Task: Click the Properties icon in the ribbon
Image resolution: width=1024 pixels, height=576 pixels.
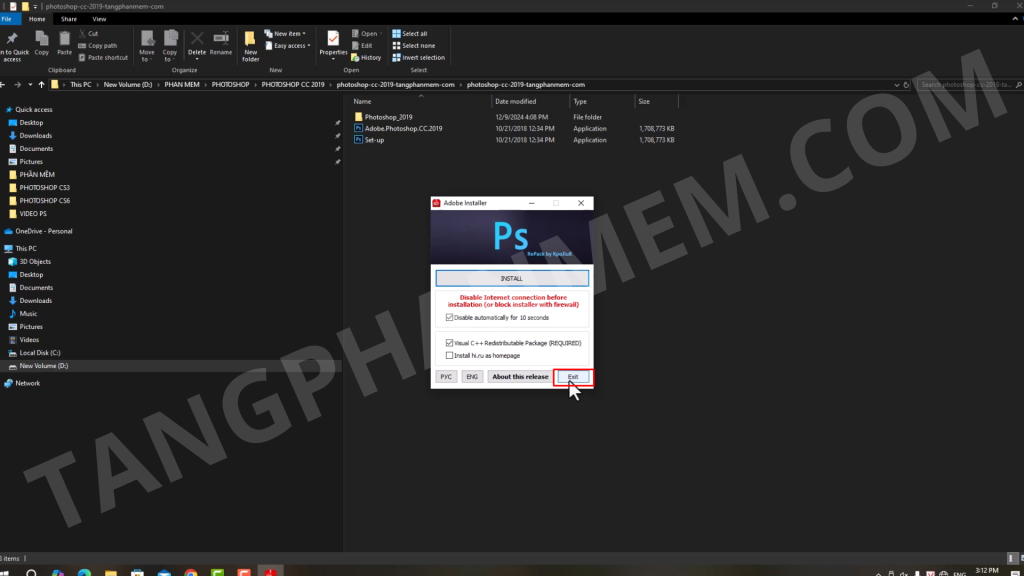Action: coord(333,41)
